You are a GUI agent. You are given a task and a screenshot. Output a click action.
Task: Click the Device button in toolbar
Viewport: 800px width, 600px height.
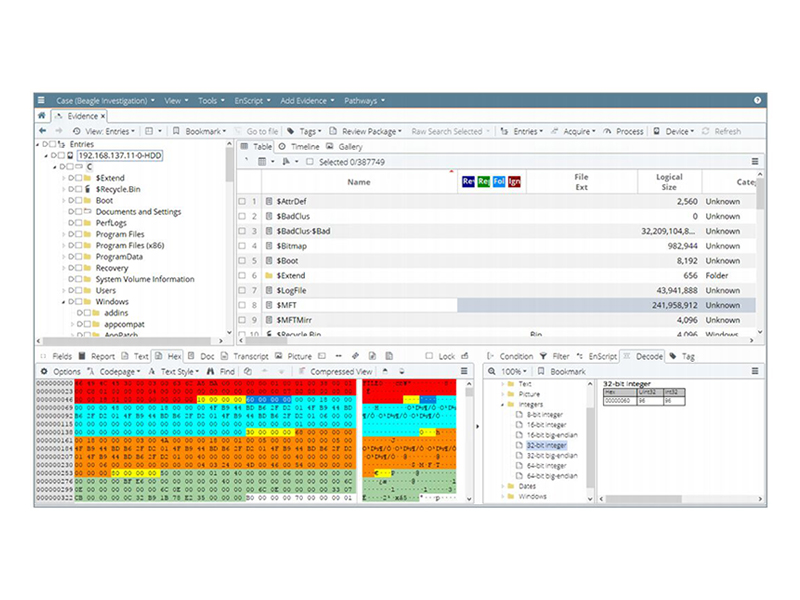673,131
